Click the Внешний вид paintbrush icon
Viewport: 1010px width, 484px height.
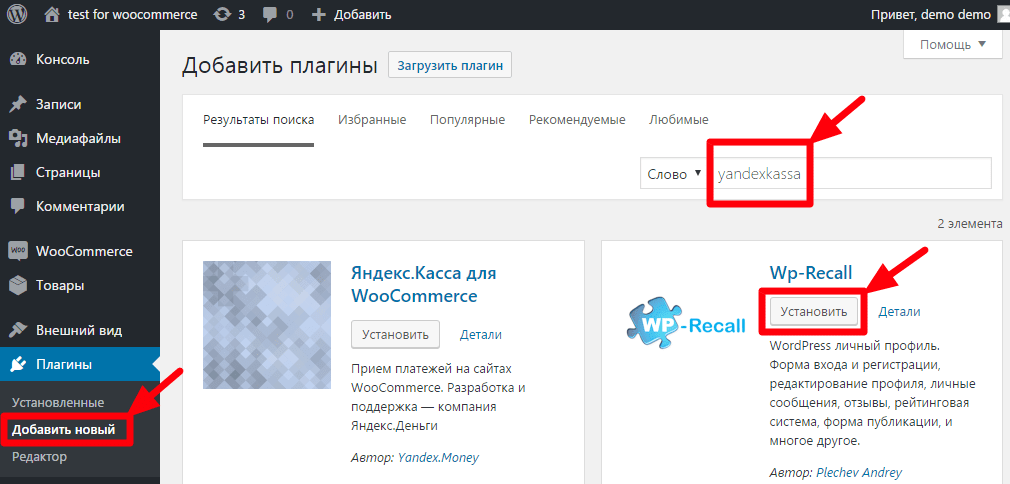click(x=18, y=331)
